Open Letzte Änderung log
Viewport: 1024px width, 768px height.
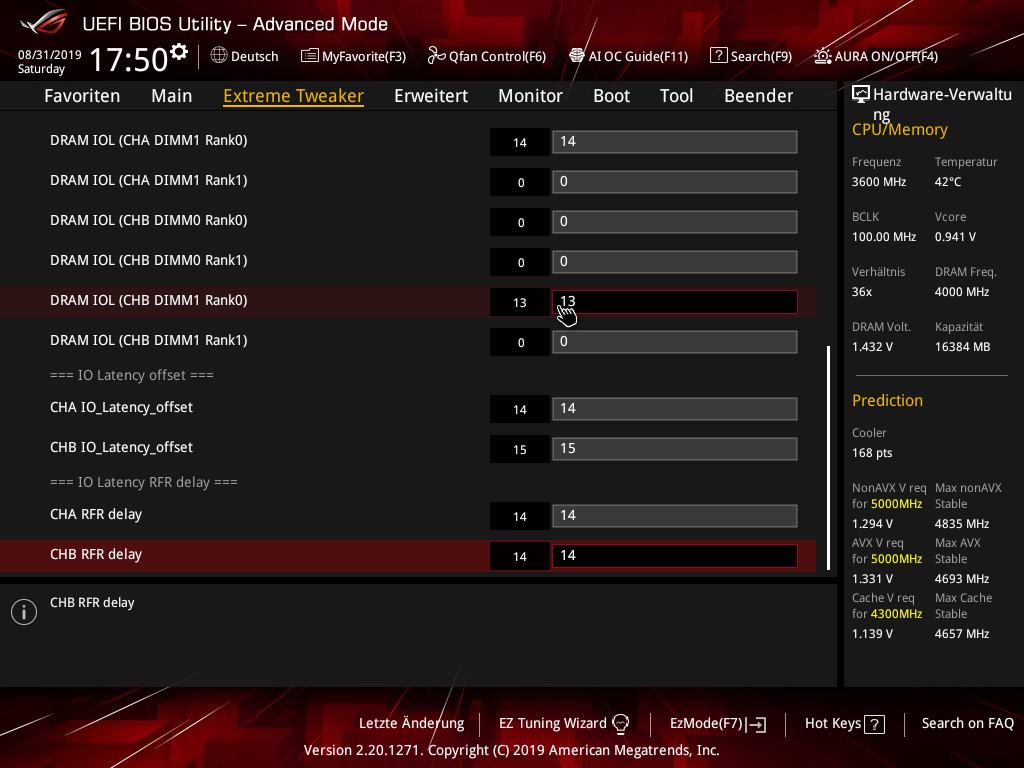point(411,724)
